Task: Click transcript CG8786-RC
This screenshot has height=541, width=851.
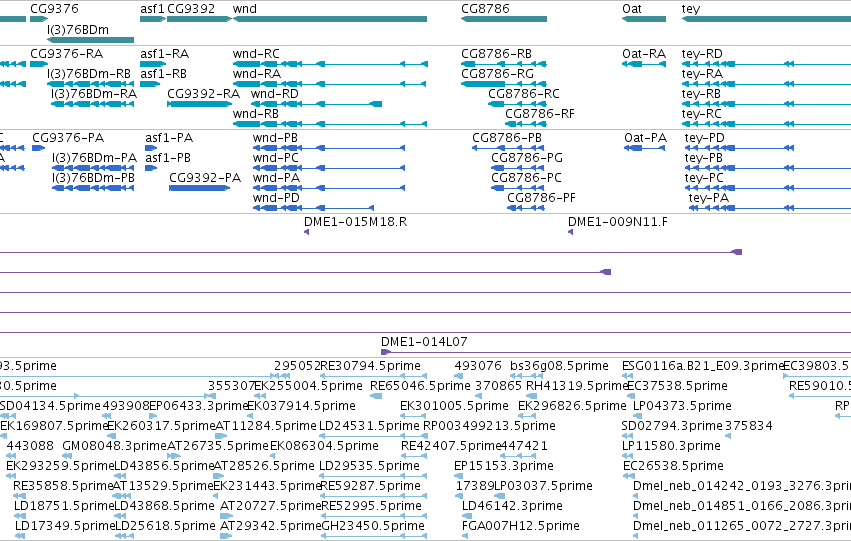Action: point(524,94)
